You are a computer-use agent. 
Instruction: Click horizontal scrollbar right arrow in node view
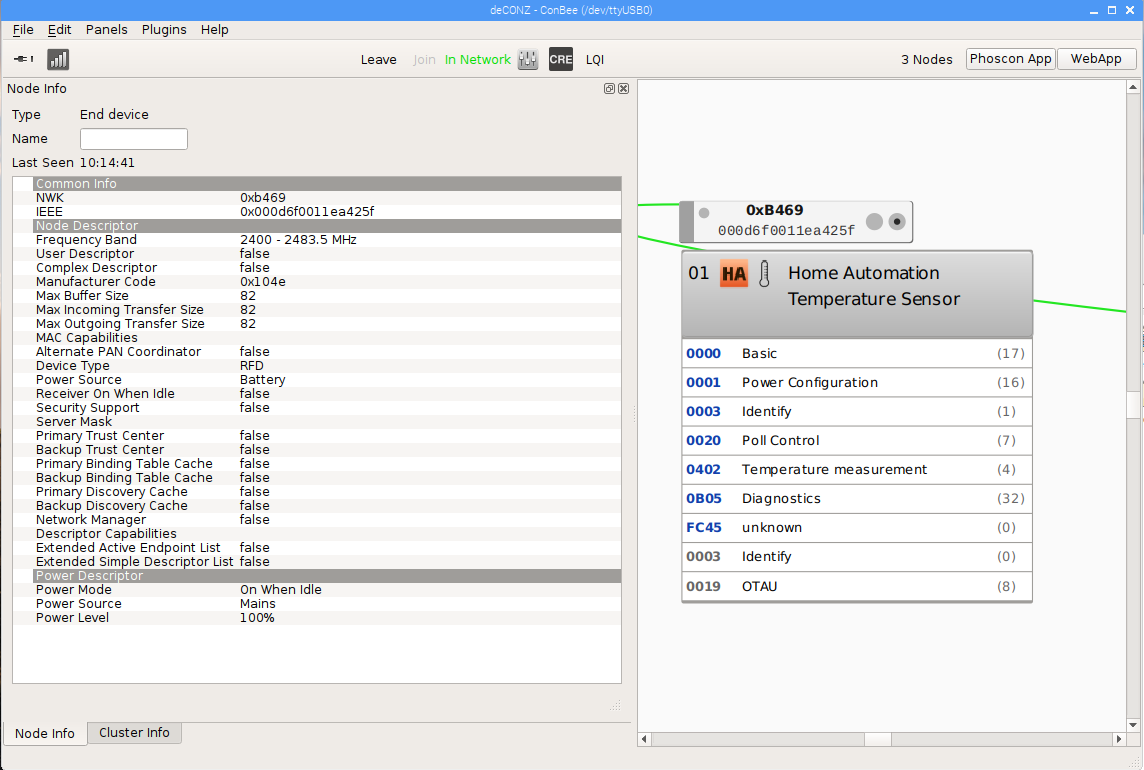(x=1119, y=739)
